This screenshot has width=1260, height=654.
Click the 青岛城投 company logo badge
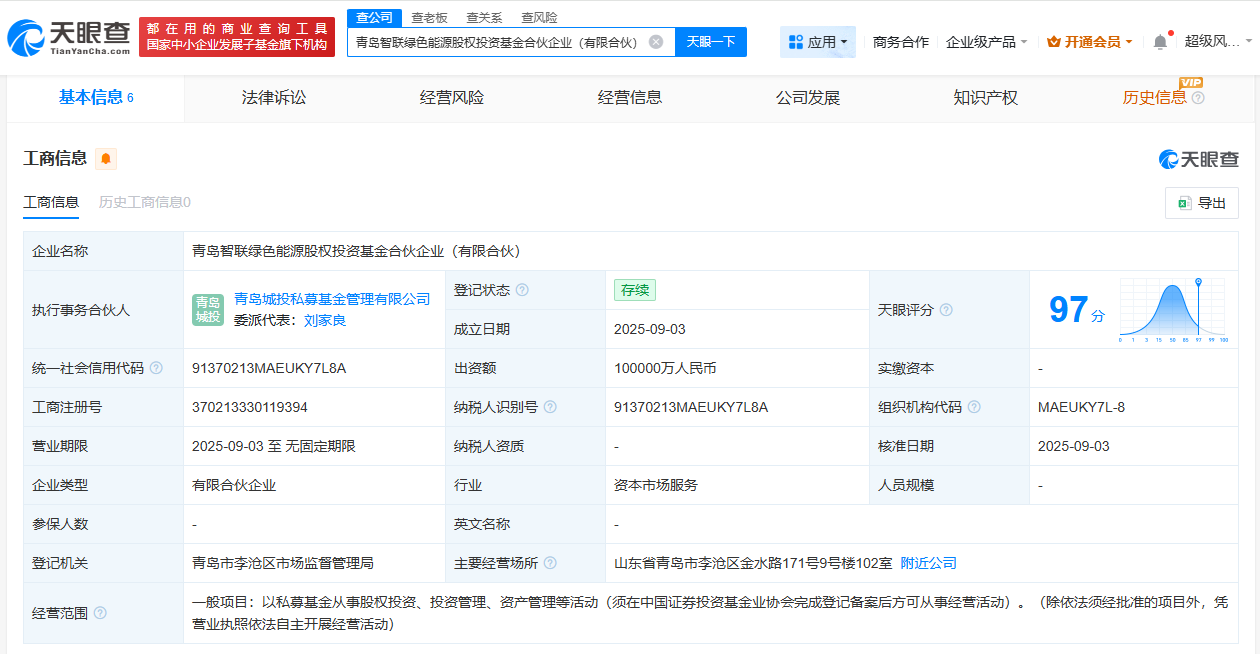(x=208, y=310)
